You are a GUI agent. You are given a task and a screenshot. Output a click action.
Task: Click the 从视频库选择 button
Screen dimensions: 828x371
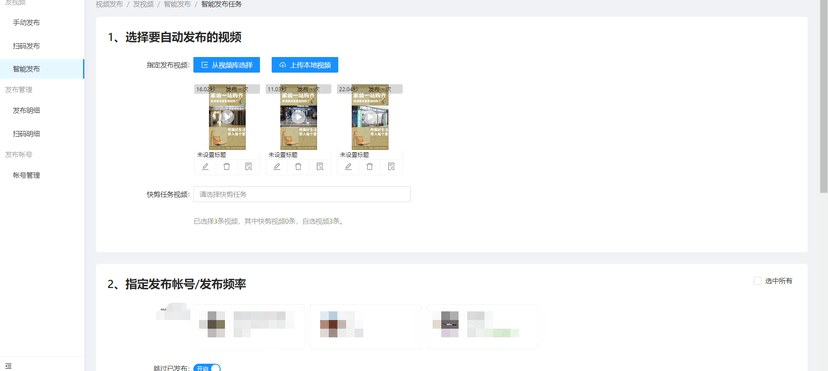227,65
